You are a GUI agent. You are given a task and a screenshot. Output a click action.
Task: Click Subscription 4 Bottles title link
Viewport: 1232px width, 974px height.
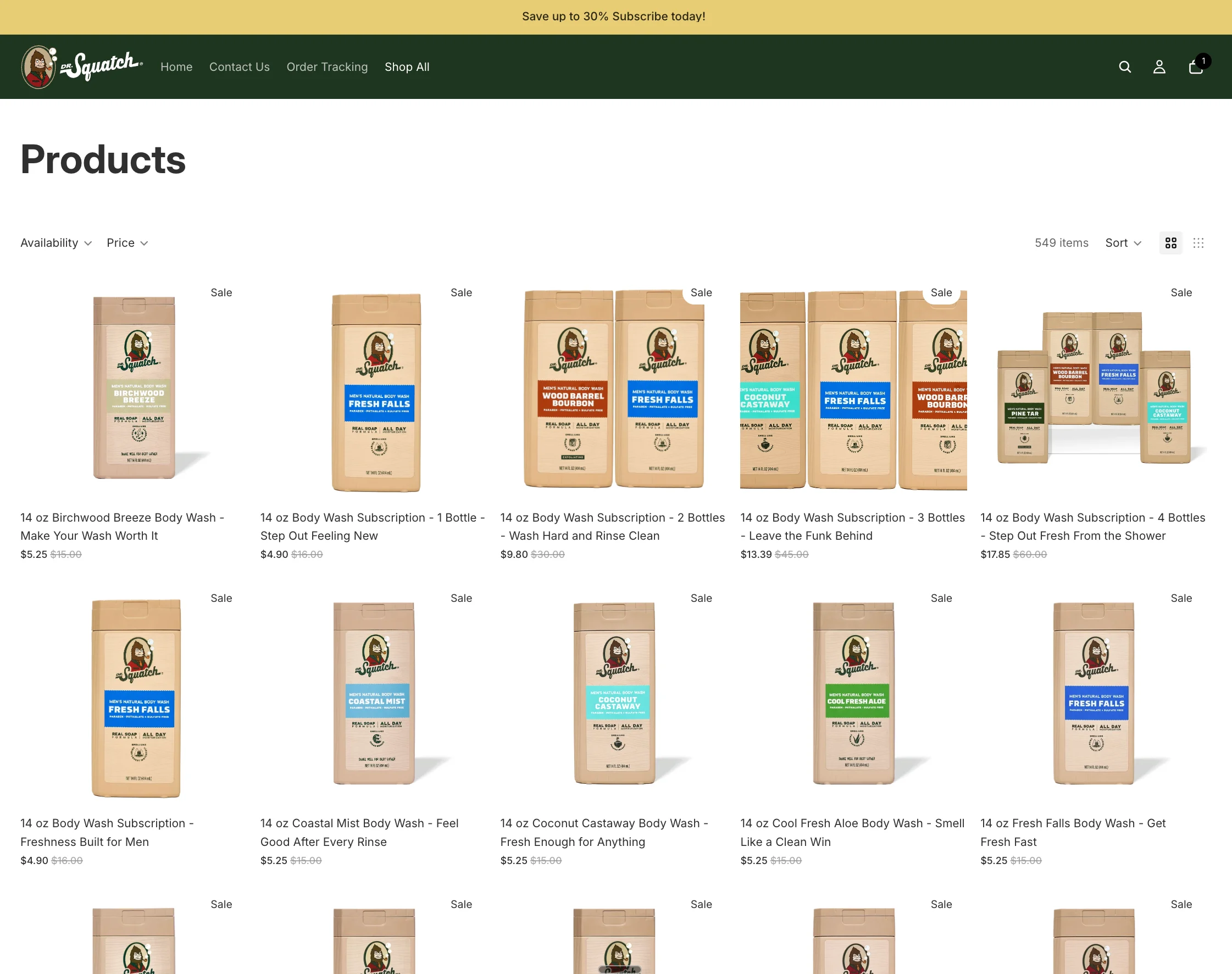[x=1093, y=527]
